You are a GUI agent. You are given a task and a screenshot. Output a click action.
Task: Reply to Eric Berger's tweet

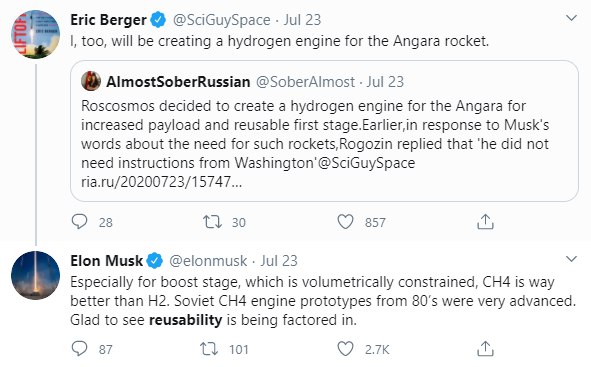80,222
